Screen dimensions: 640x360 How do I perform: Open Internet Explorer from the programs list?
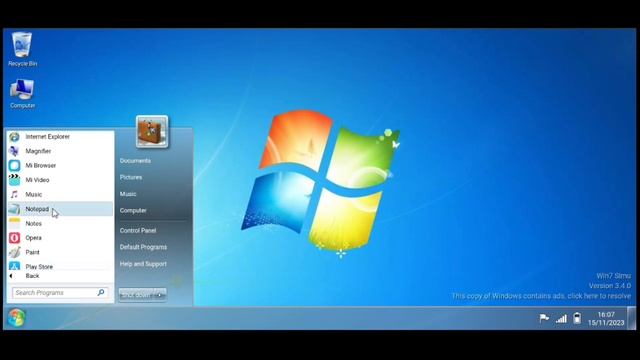pos(60,137)
